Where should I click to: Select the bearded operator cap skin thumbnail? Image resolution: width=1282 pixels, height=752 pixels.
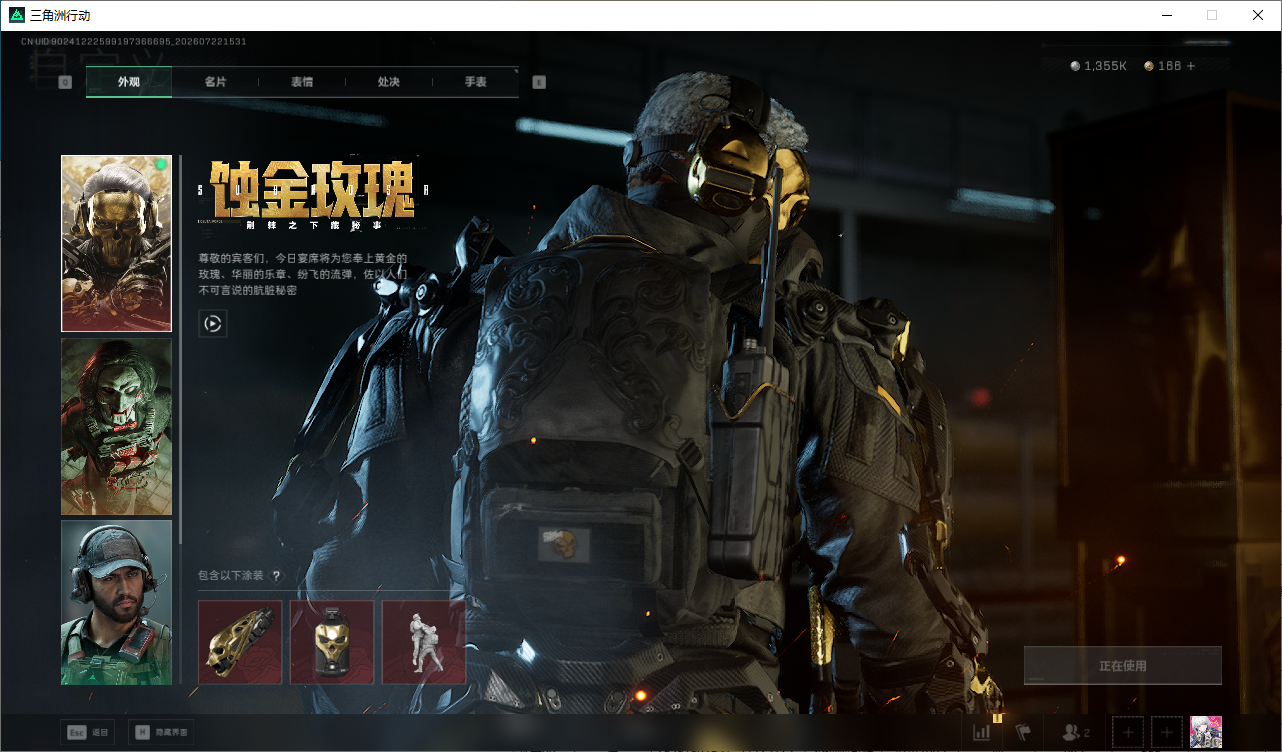[116, 602]
